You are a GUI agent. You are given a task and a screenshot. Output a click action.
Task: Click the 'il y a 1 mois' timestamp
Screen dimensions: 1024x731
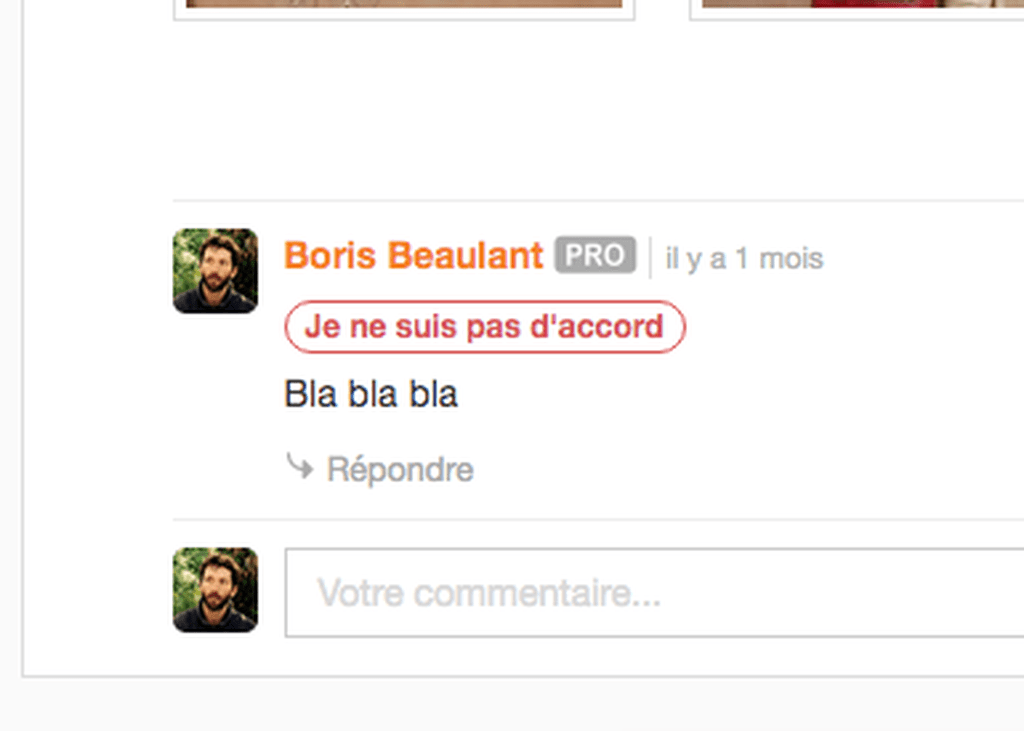tap(744, 259)
